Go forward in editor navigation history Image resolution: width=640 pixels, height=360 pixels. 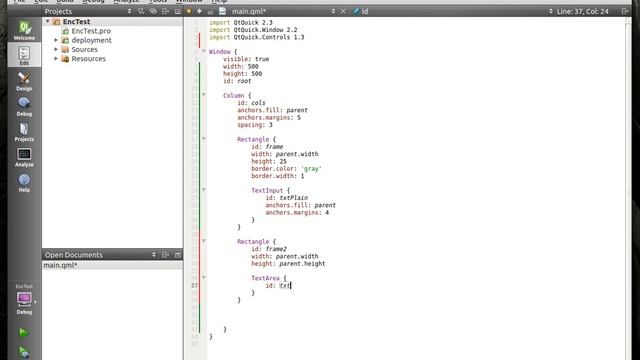(x=199, y=11)
